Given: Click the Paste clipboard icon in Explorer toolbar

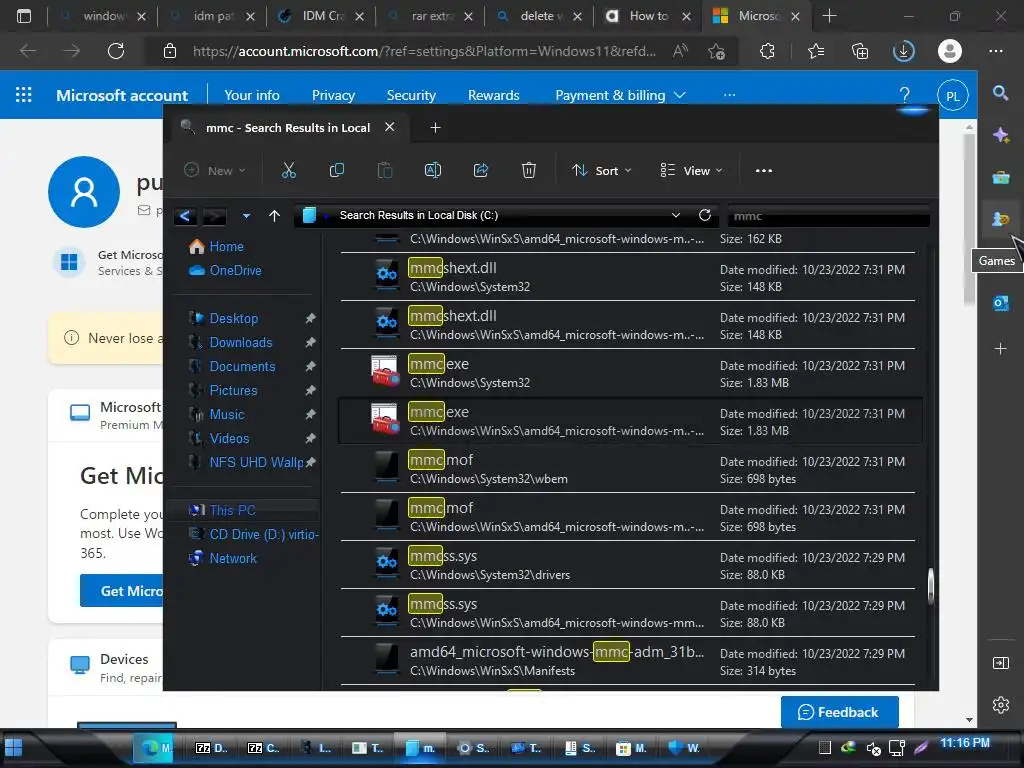Looking at the screenshot, I should coord(385,170).
